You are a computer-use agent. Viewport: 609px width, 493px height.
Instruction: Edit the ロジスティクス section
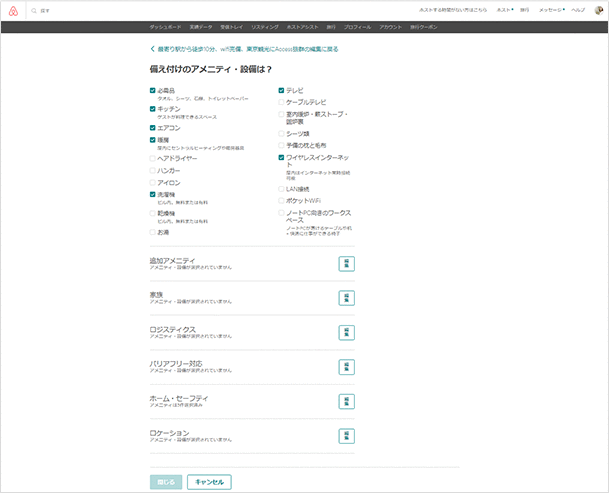point(346,332)
